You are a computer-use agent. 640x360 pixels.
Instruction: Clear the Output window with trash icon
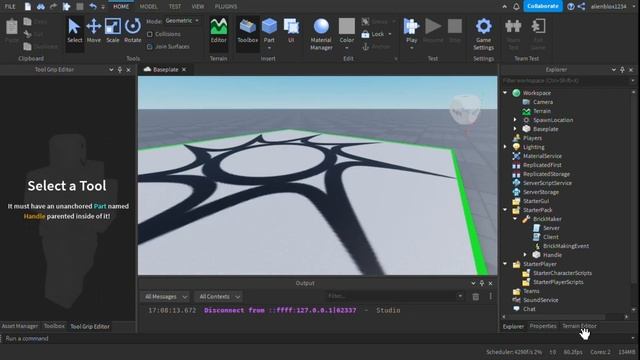pyautogui.click(x=476, y=297)
